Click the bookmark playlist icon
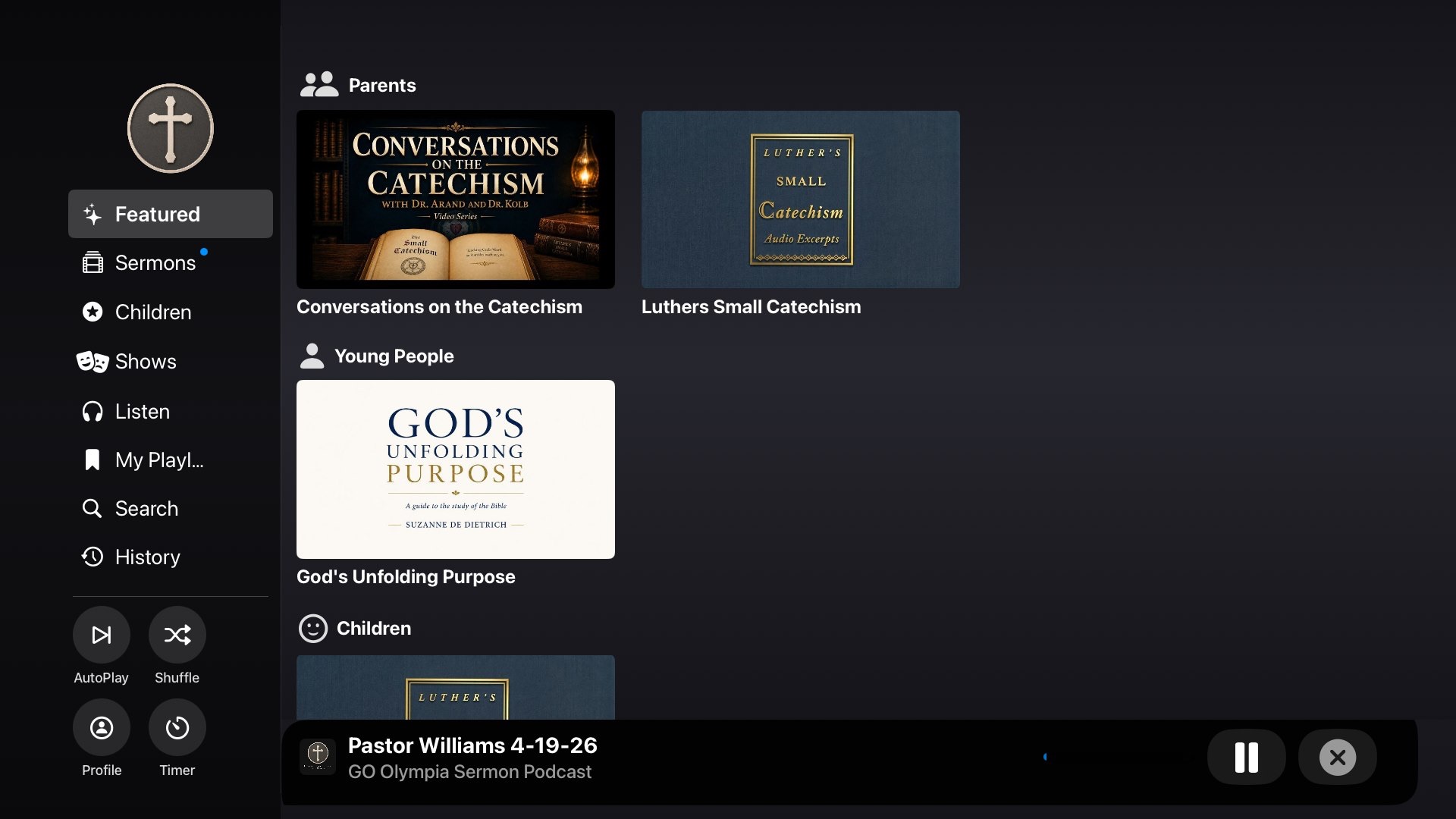Screen dimensions: 1456x819 93,460
